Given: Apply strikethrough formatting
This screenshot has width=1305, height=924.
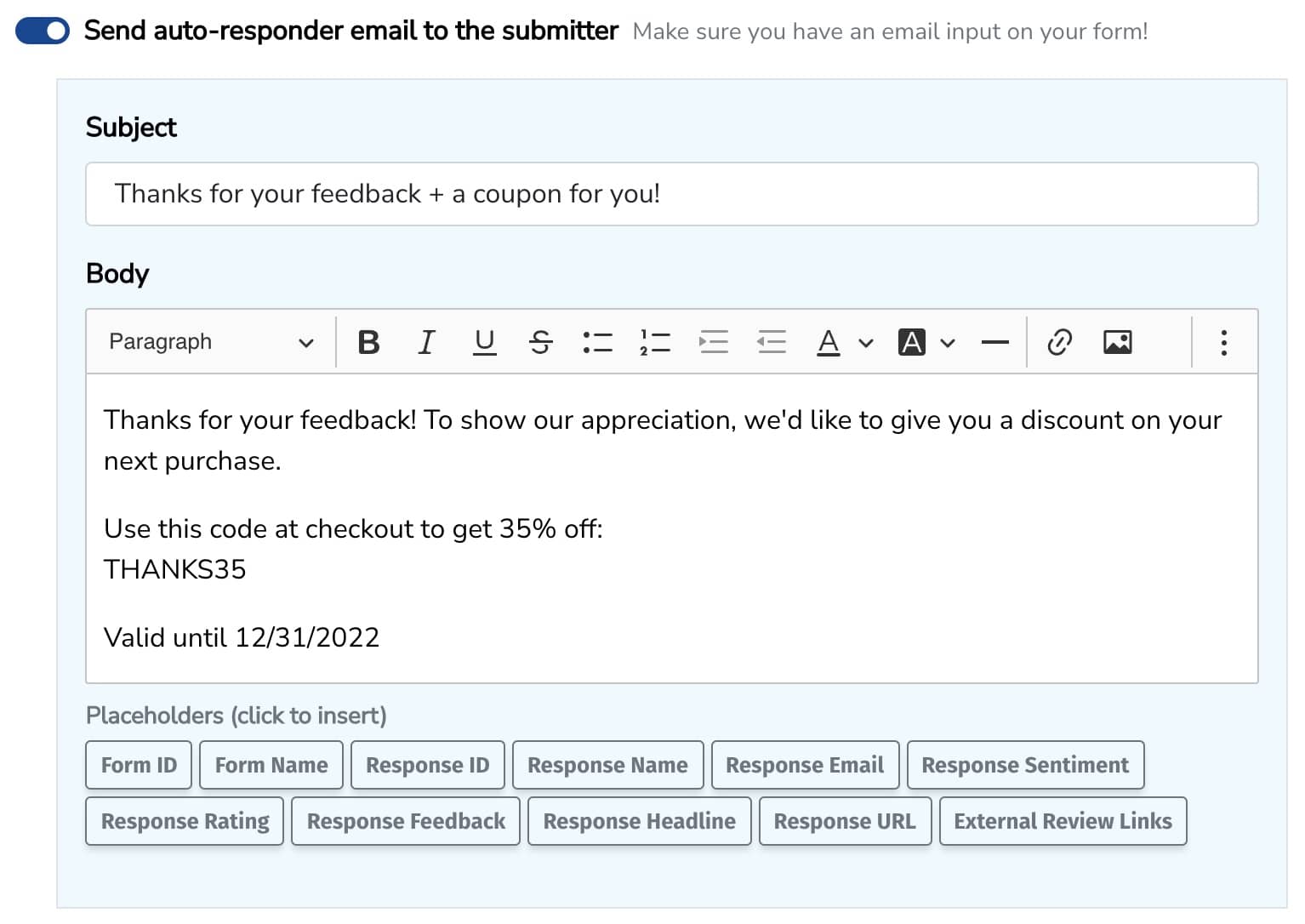Looking at the screenshot, I should pyautogui.click(x=540, y=342).
